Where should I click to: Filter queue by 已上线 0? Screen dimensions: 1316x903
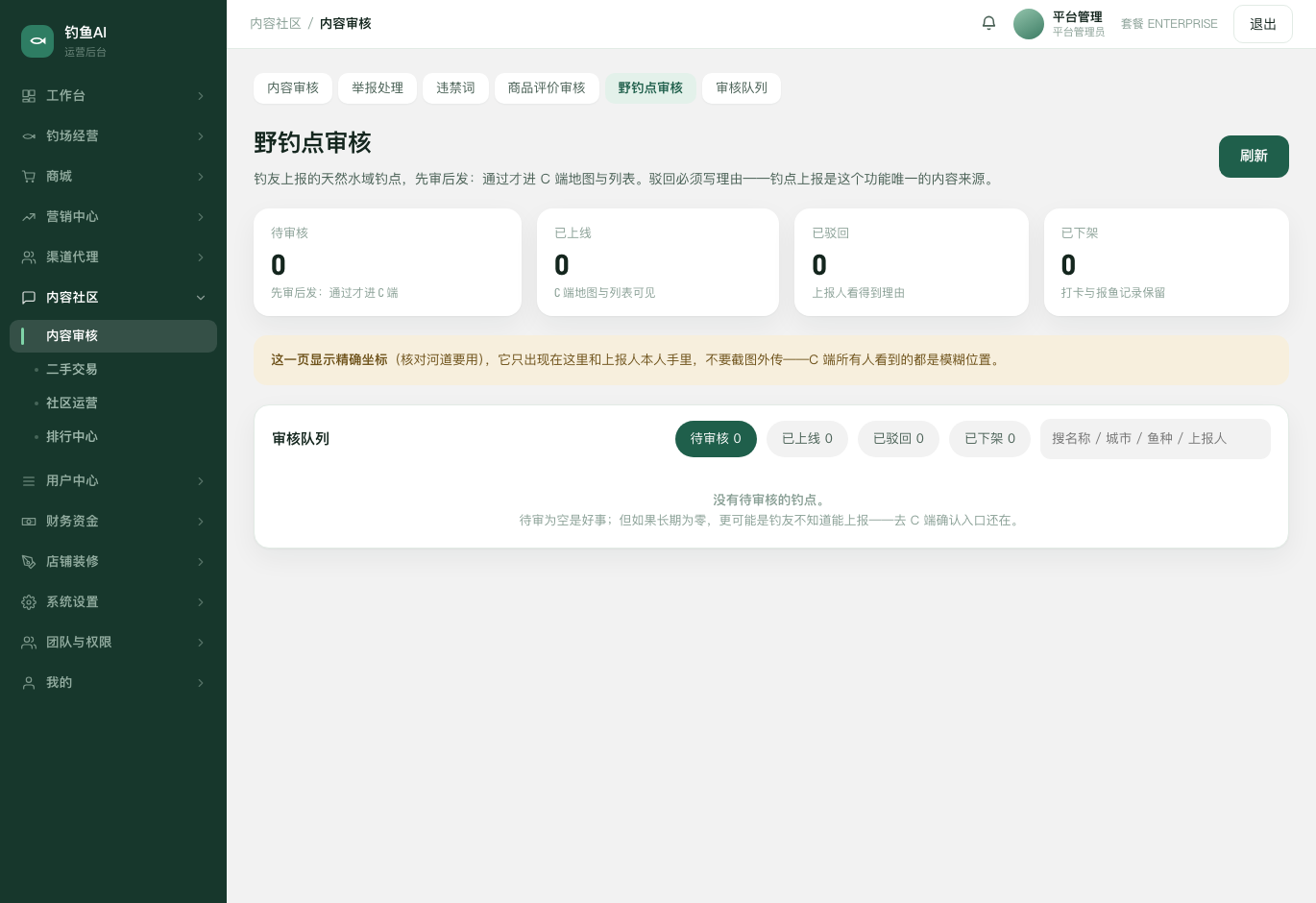point(807,439)
